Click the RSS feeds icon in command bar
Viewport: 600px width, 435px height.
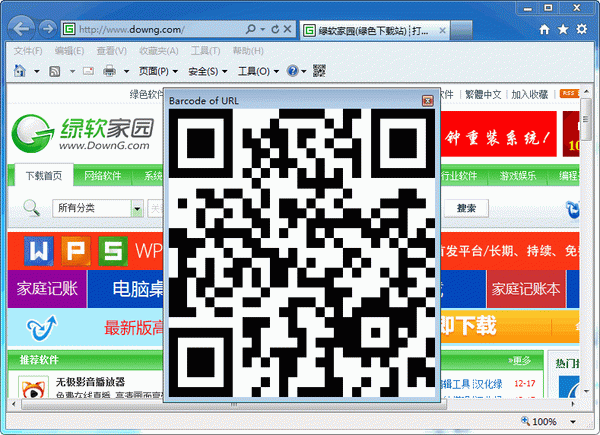tap(54, 71)
